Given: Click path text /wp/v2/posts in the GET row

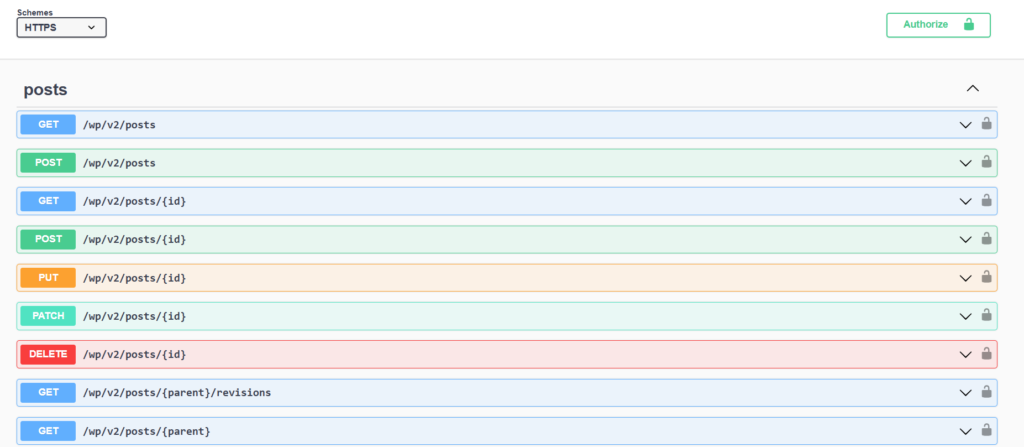Looking at the screenshot, I should click(119, 124).
